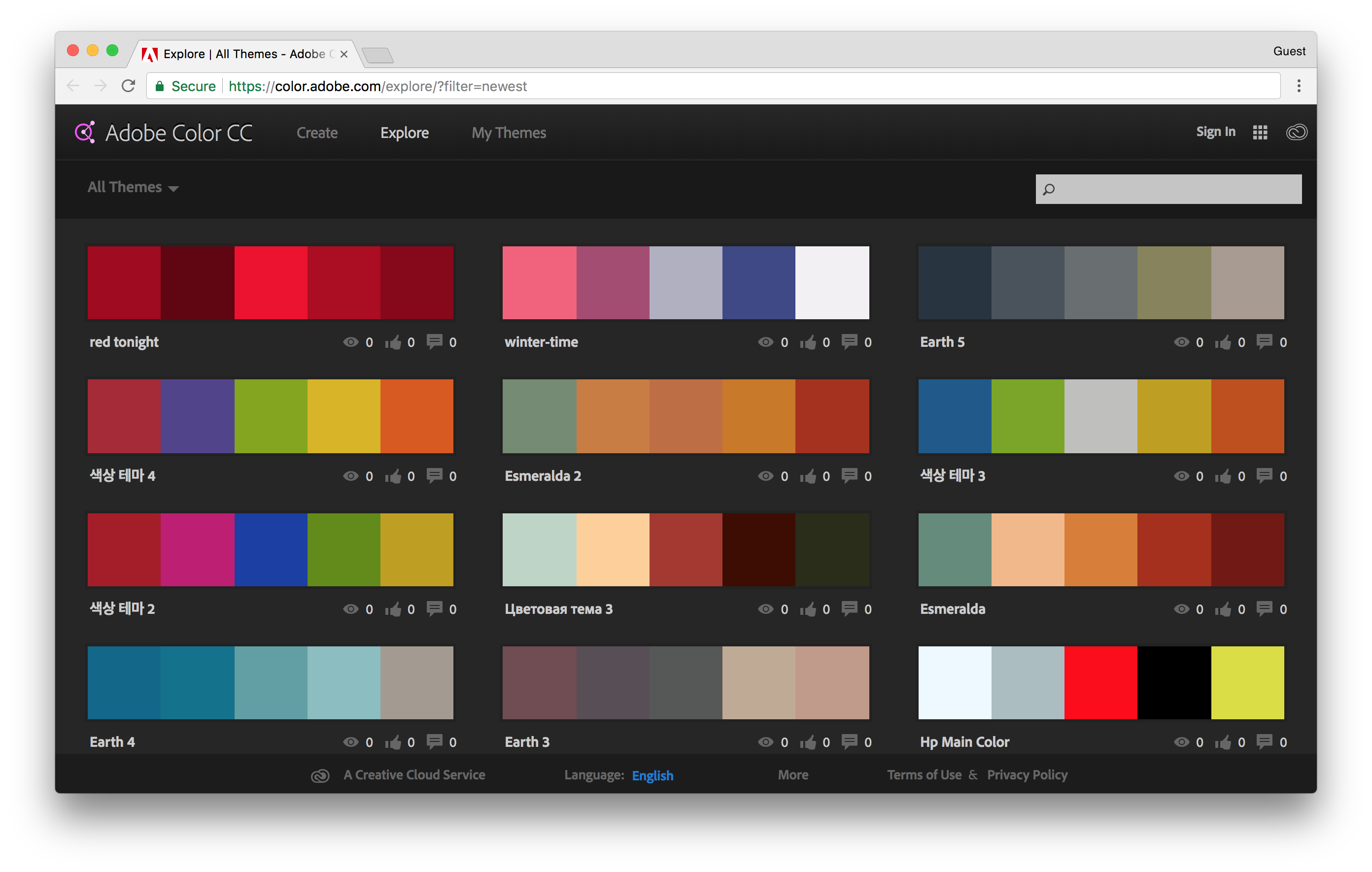Click the views eye icon for Earth 5
Image resolution: width=1372 pixels, height=872 pixels.
point(1181,342)
